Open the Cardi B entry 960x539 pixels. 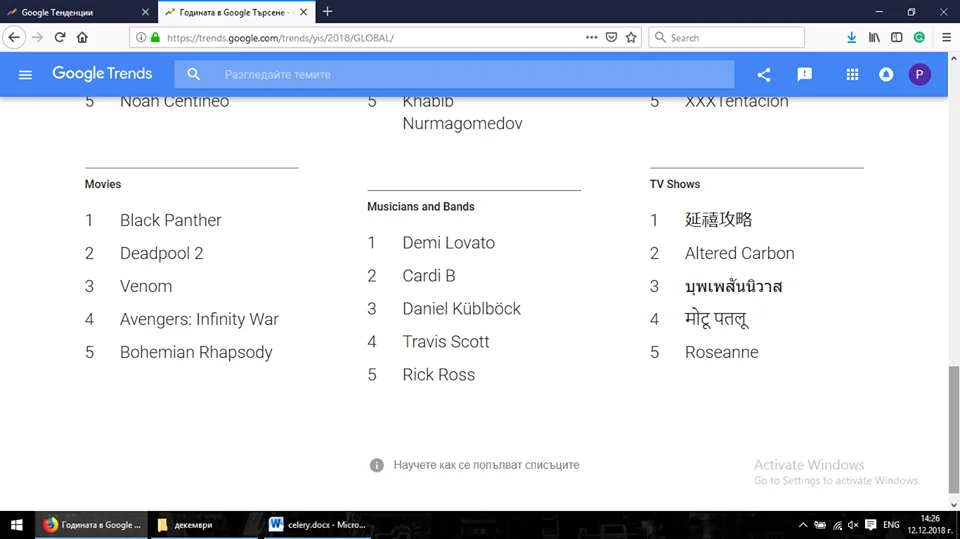[429, 276]
